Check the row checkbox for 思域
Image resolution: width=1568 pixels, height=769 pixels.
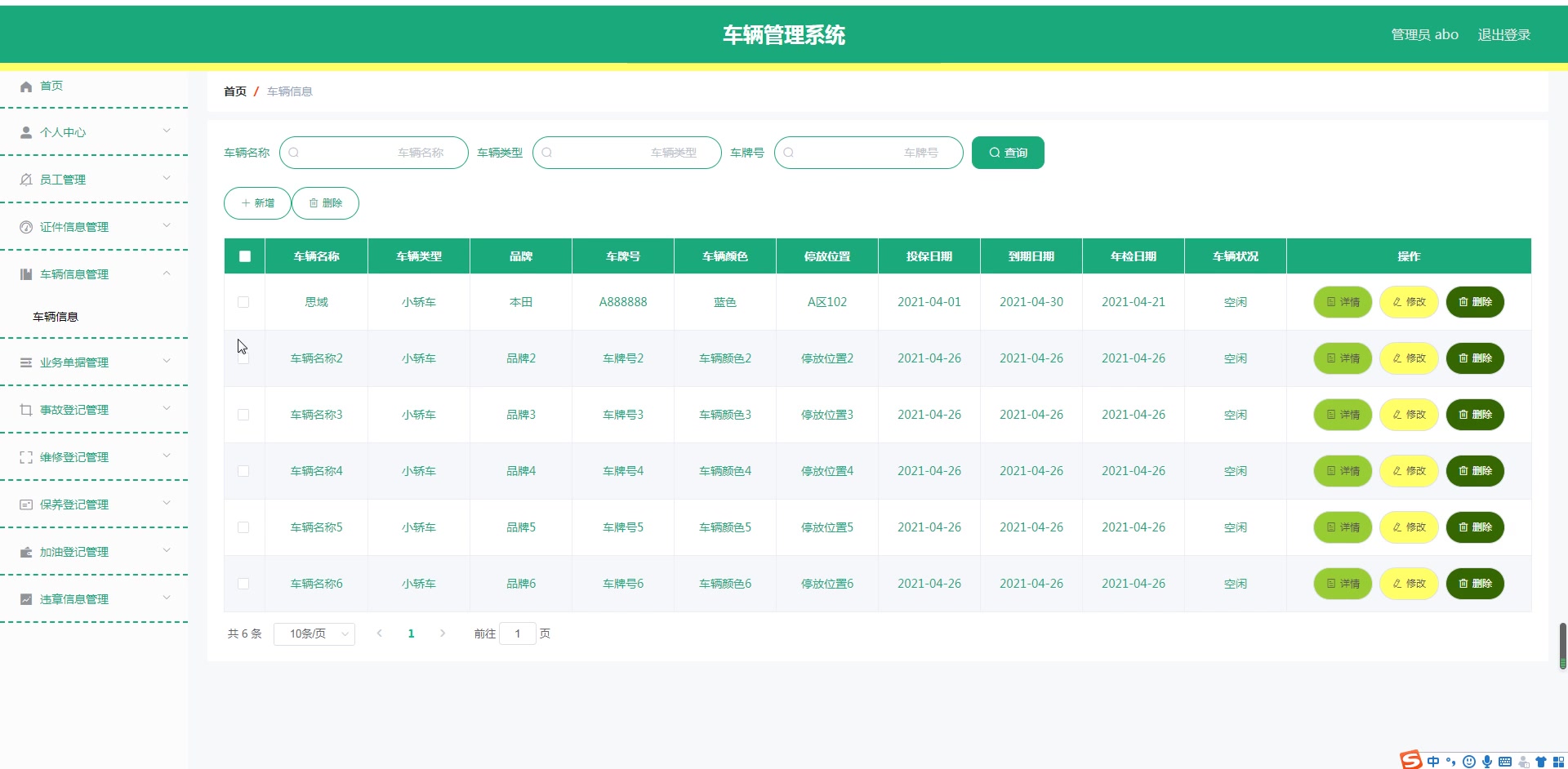coord(243,302)
